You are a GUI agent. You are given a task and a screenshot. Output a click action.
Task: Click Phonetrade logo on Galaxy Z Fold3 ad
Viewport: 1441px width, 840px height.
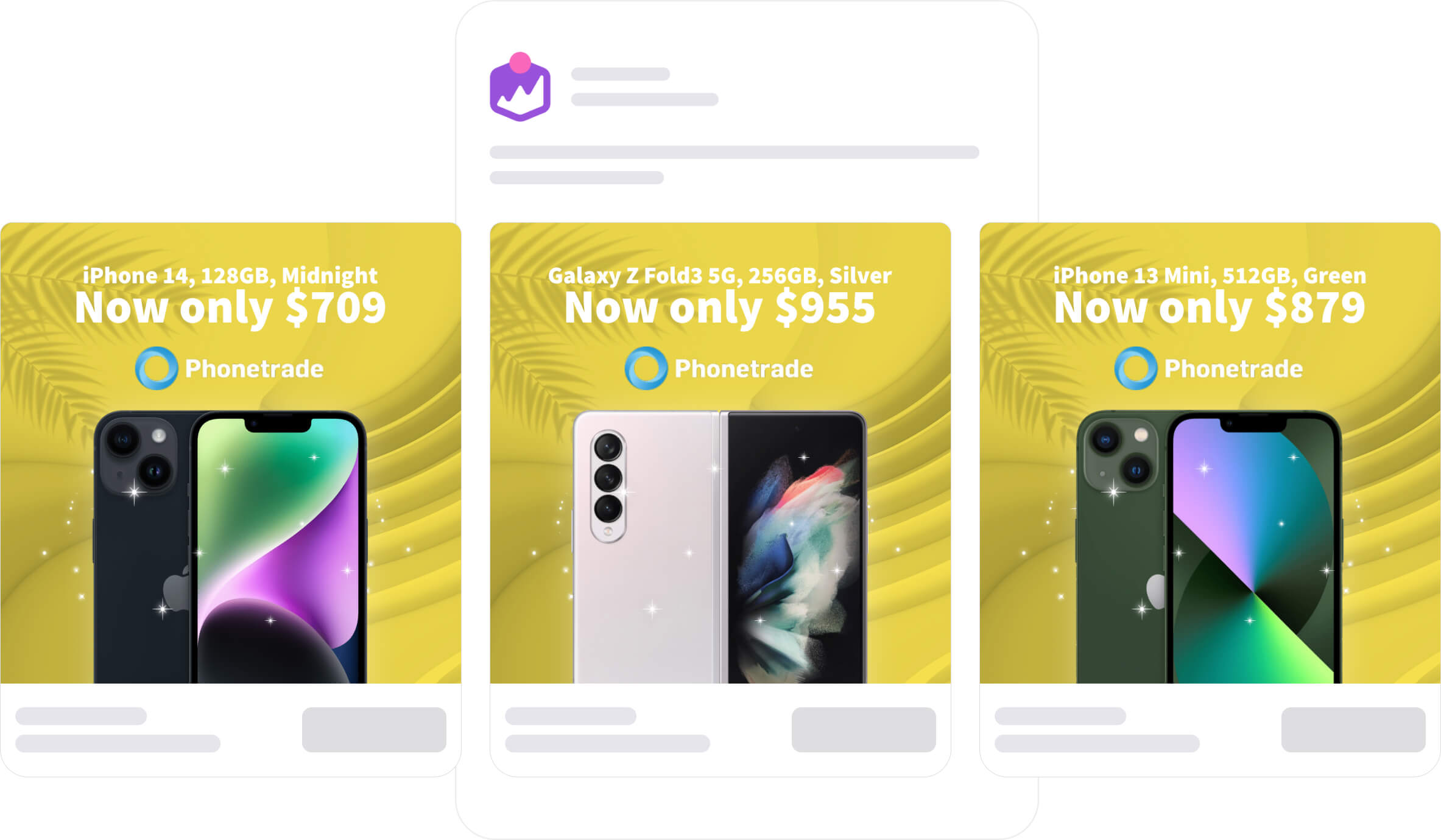[x=719, y=368]
